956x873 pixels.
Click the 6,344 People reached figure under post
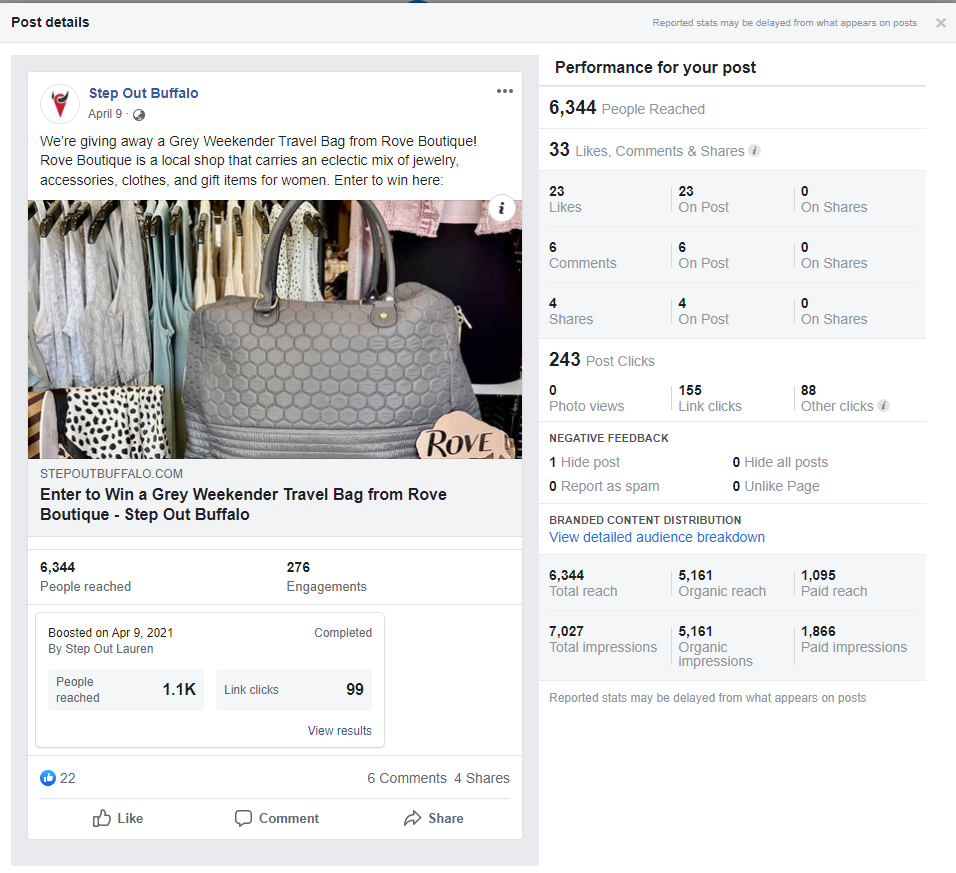point(85,577)
